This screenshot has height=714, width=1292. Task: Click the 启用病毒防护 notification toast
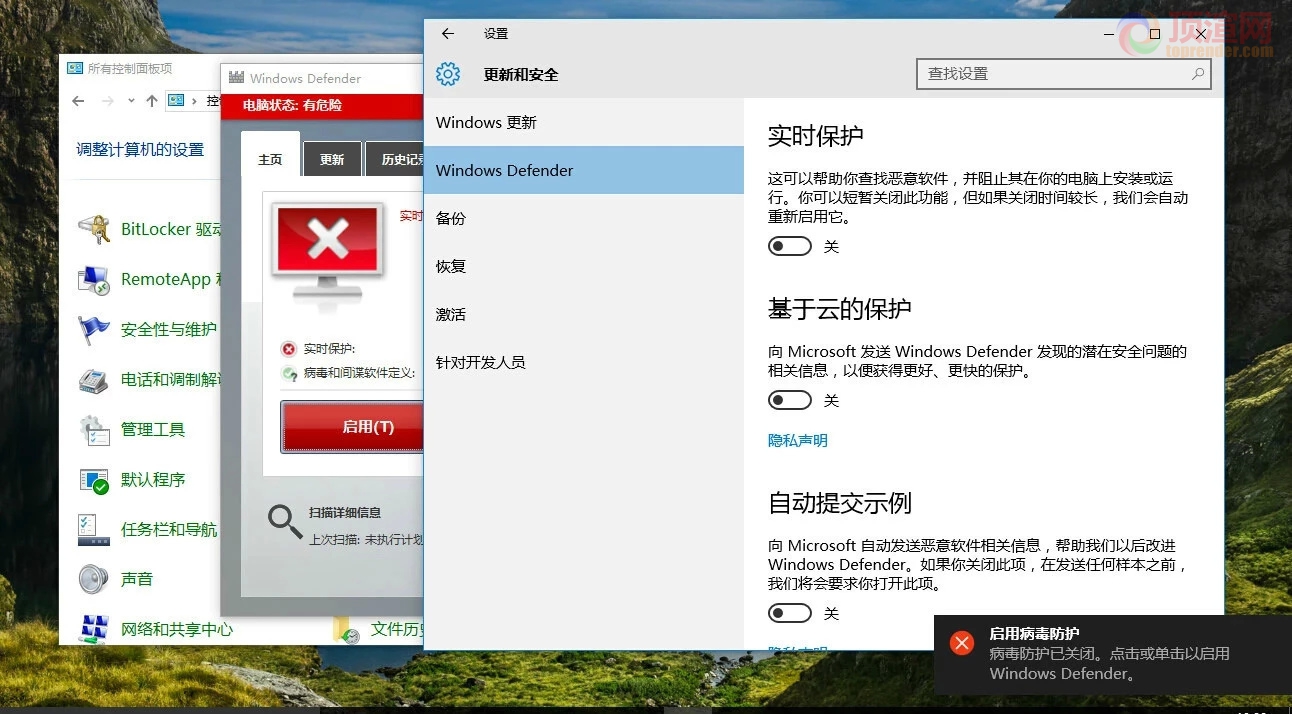pyautogui.click(x=1113, y=654)
